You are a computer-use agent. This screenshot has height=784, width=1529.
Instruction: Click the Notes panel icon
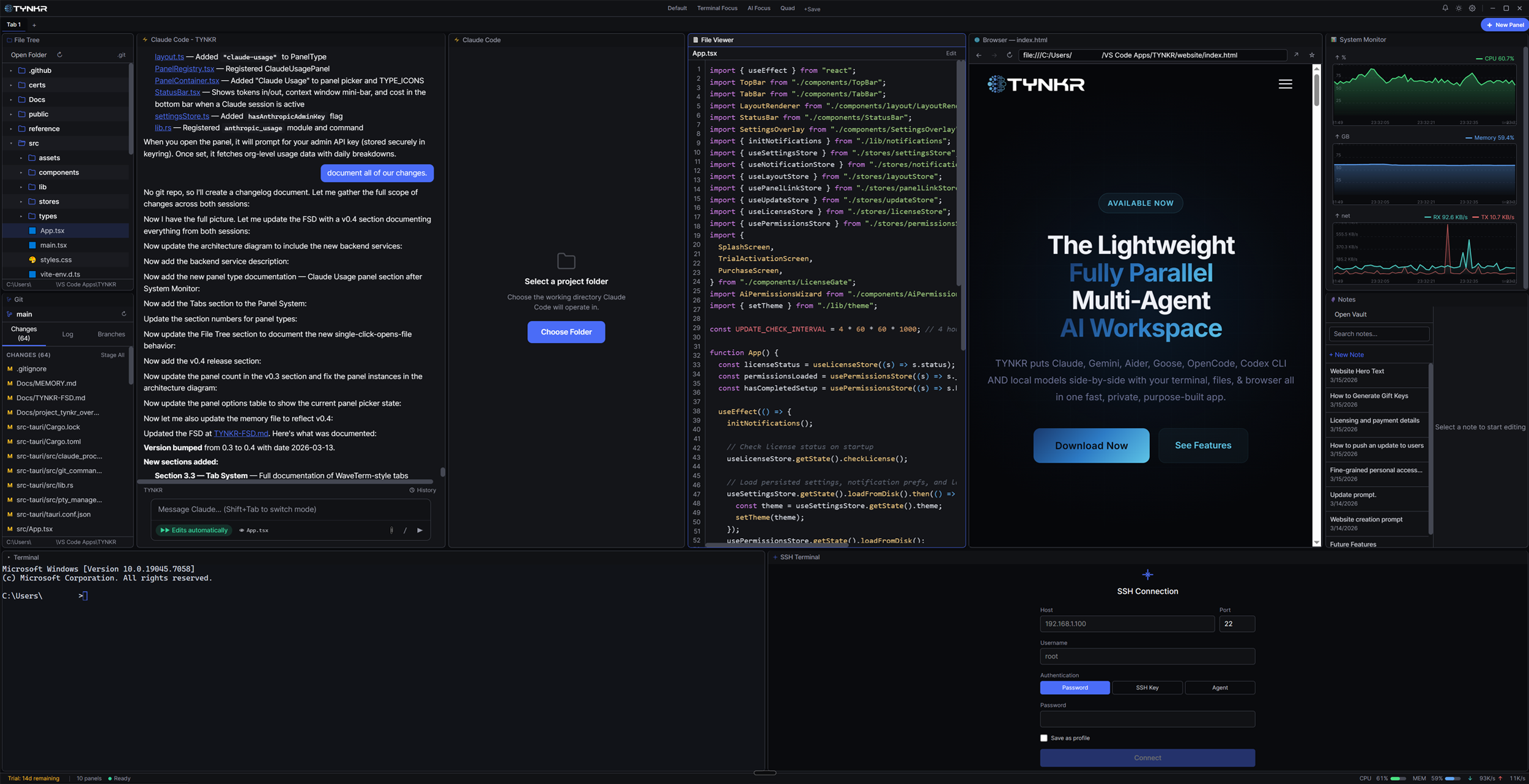tap(1333, 300)
